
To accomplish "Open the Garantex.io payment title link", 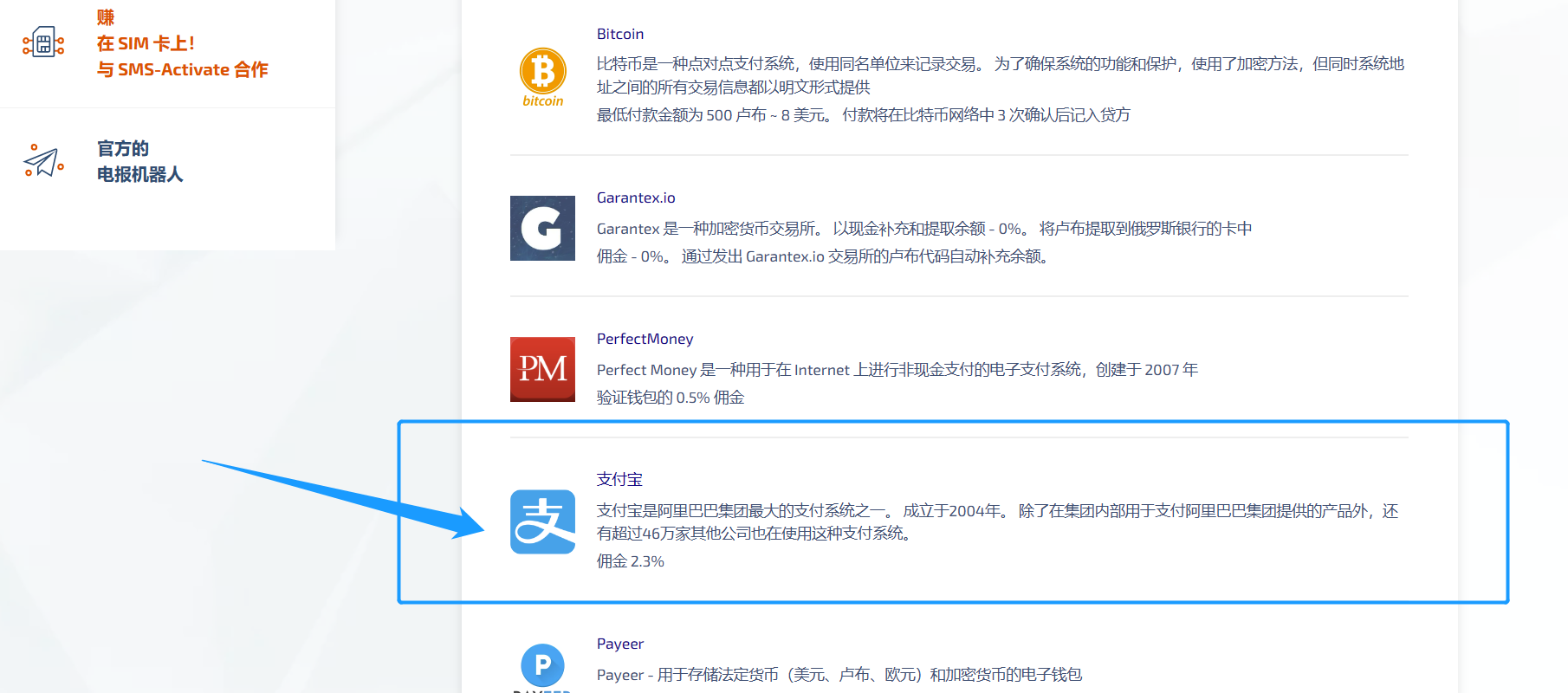I will (x=636, y=198).
